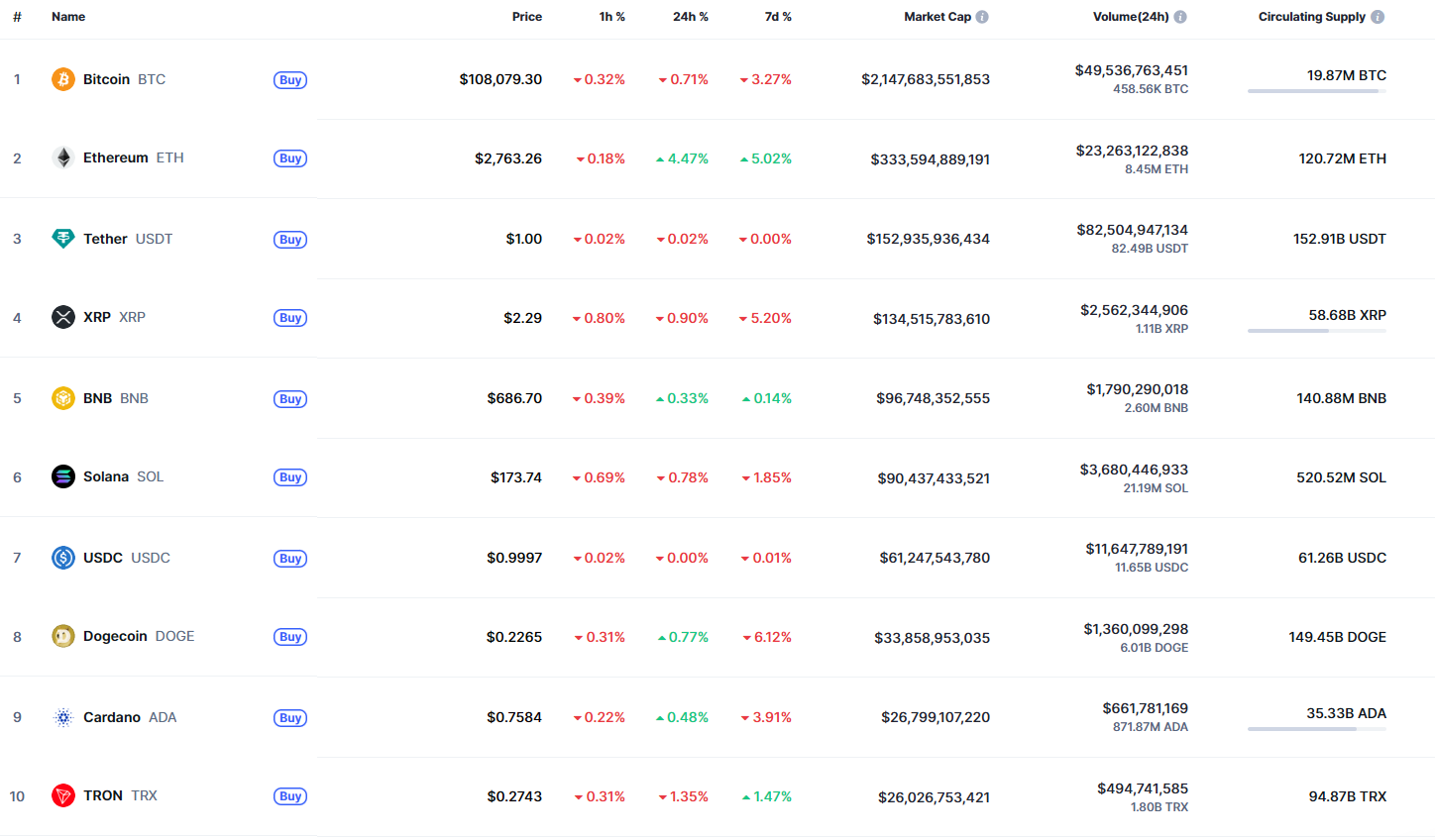The image size is (1435, 840).
Task: Sort by the Price column header
Action: 527,17
